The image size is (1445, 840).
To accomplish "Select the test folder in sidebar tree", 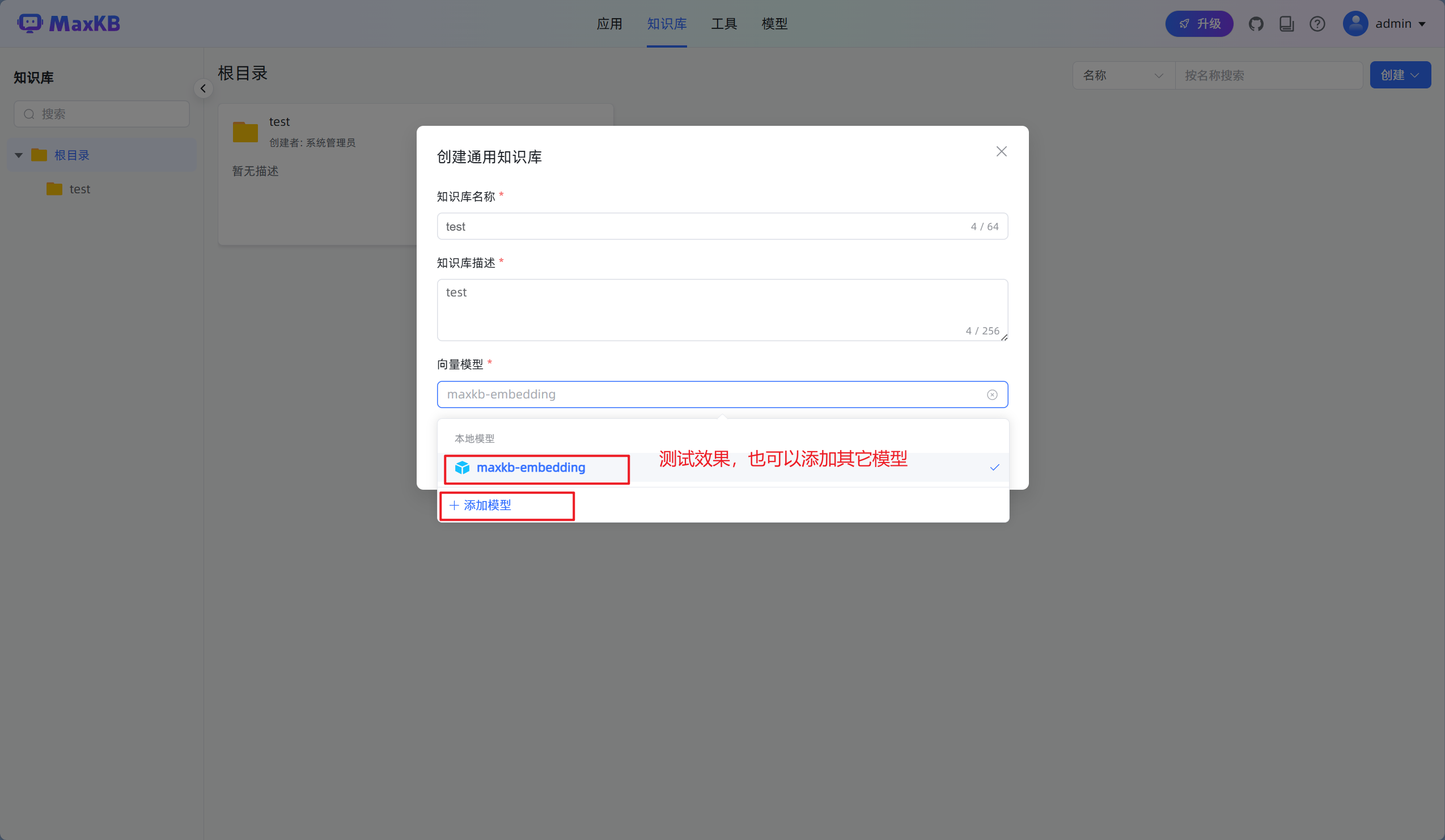I will point(80,189).
